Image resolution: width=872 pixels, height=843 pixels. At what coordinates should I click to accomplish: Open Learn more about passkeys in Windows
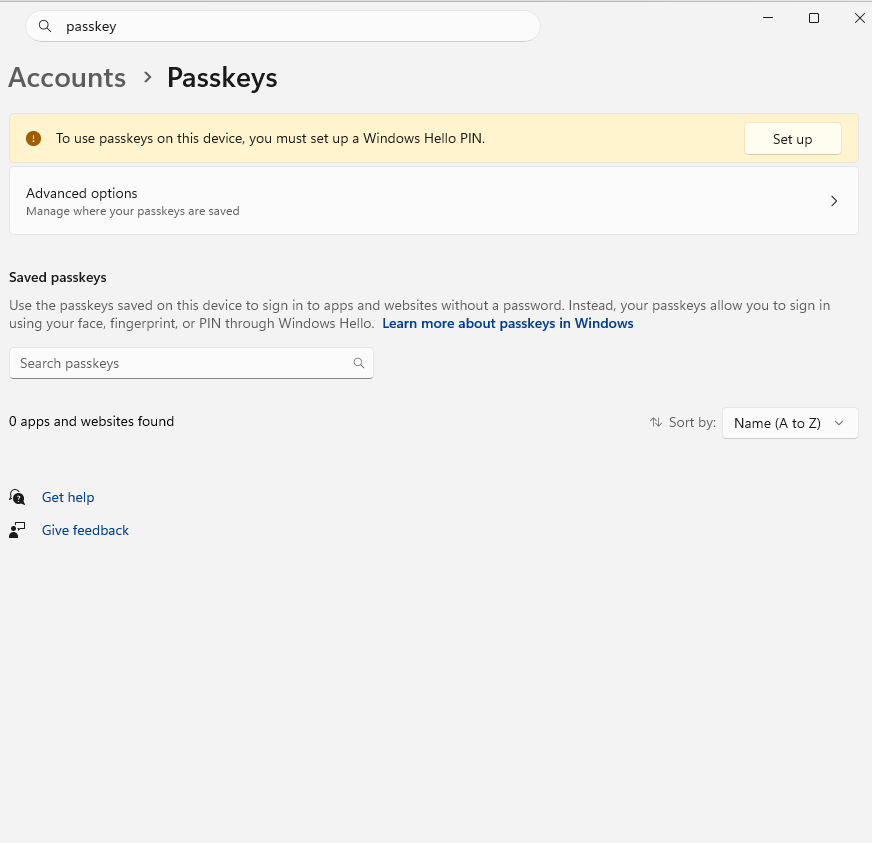tap(508, 324)
